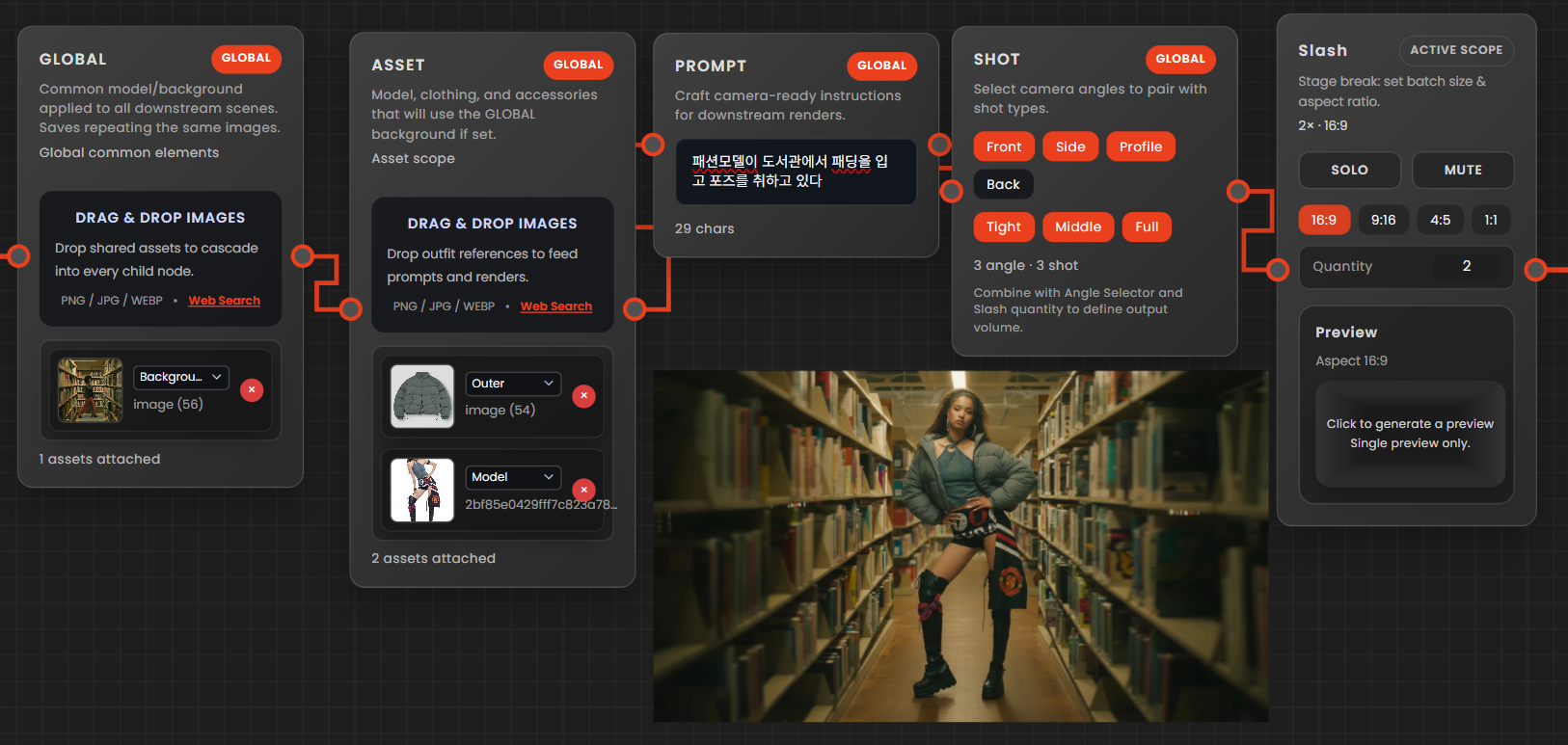Click the generate preview area
This screenshot has height=745, width=1568.
click(1409, 434)
